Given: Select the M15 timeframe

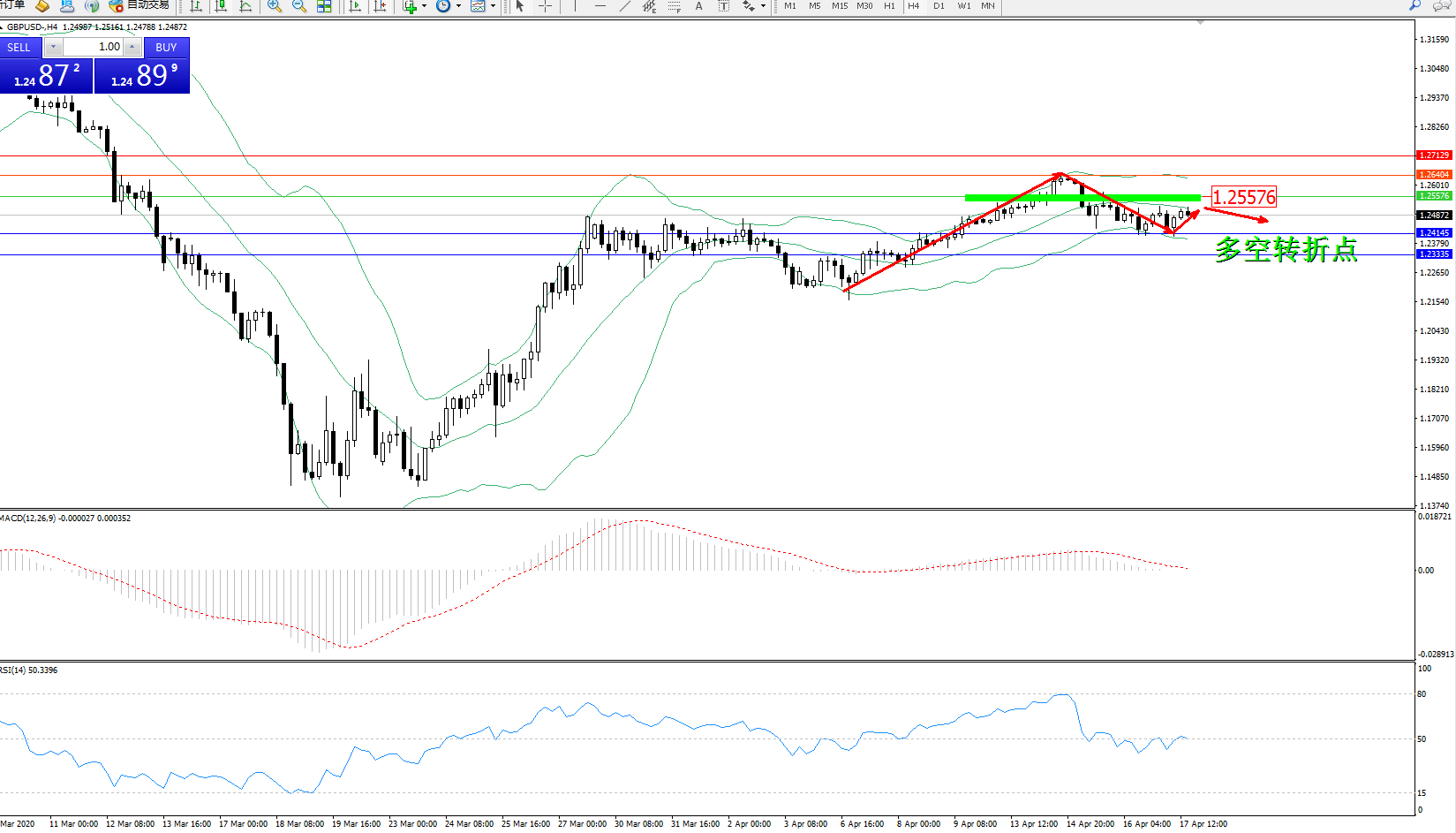Looking at the screenshot, I should 839,6.
